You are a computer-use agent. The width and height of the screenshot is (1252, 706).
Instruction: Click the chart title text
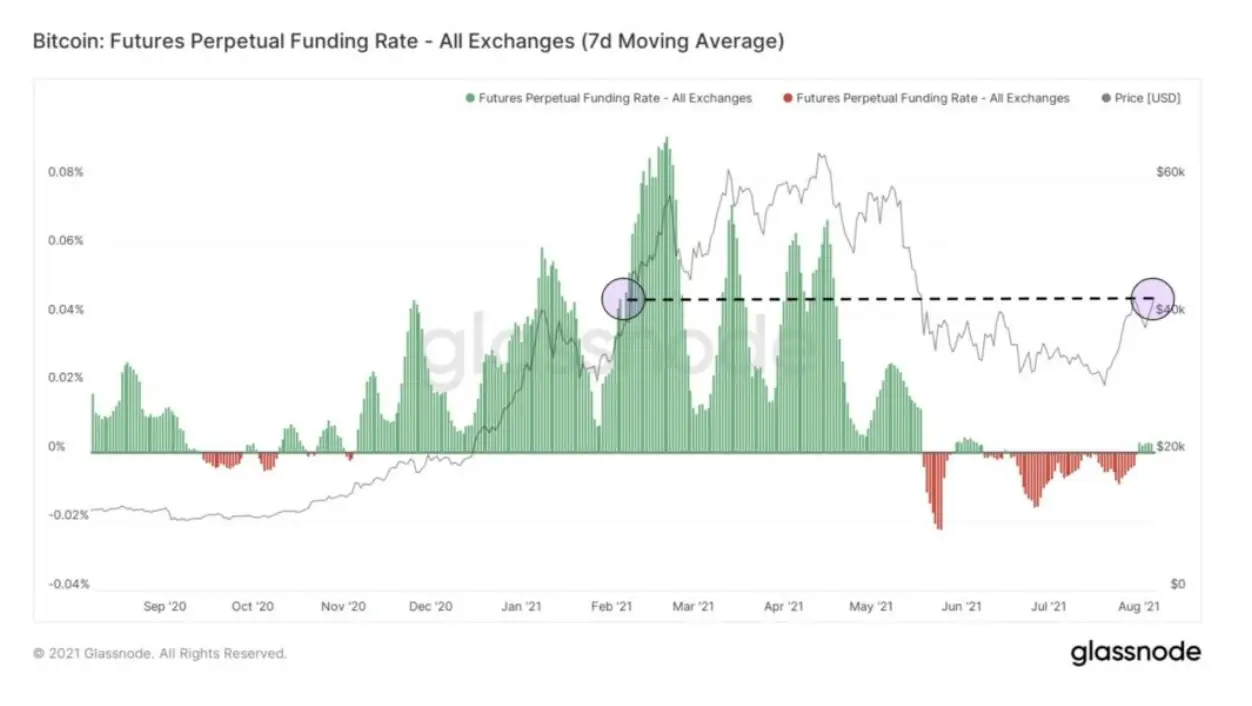408,42
